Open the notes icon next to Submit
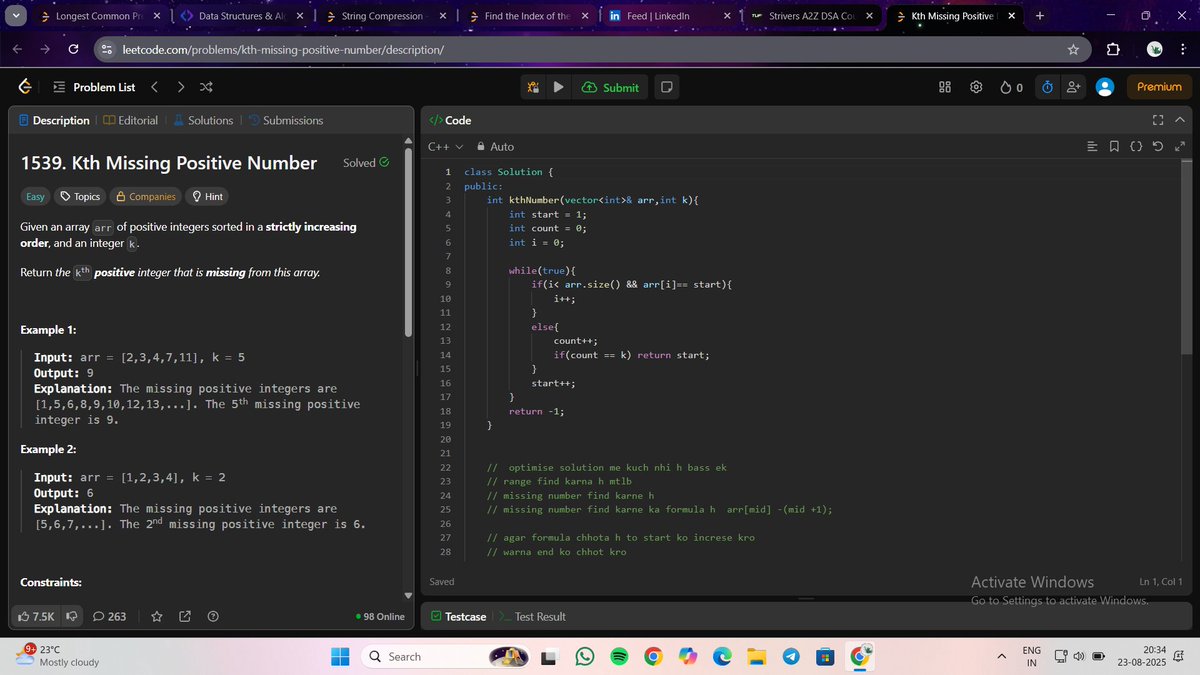This screenshot has width=1200, height=675. point(666,87)
